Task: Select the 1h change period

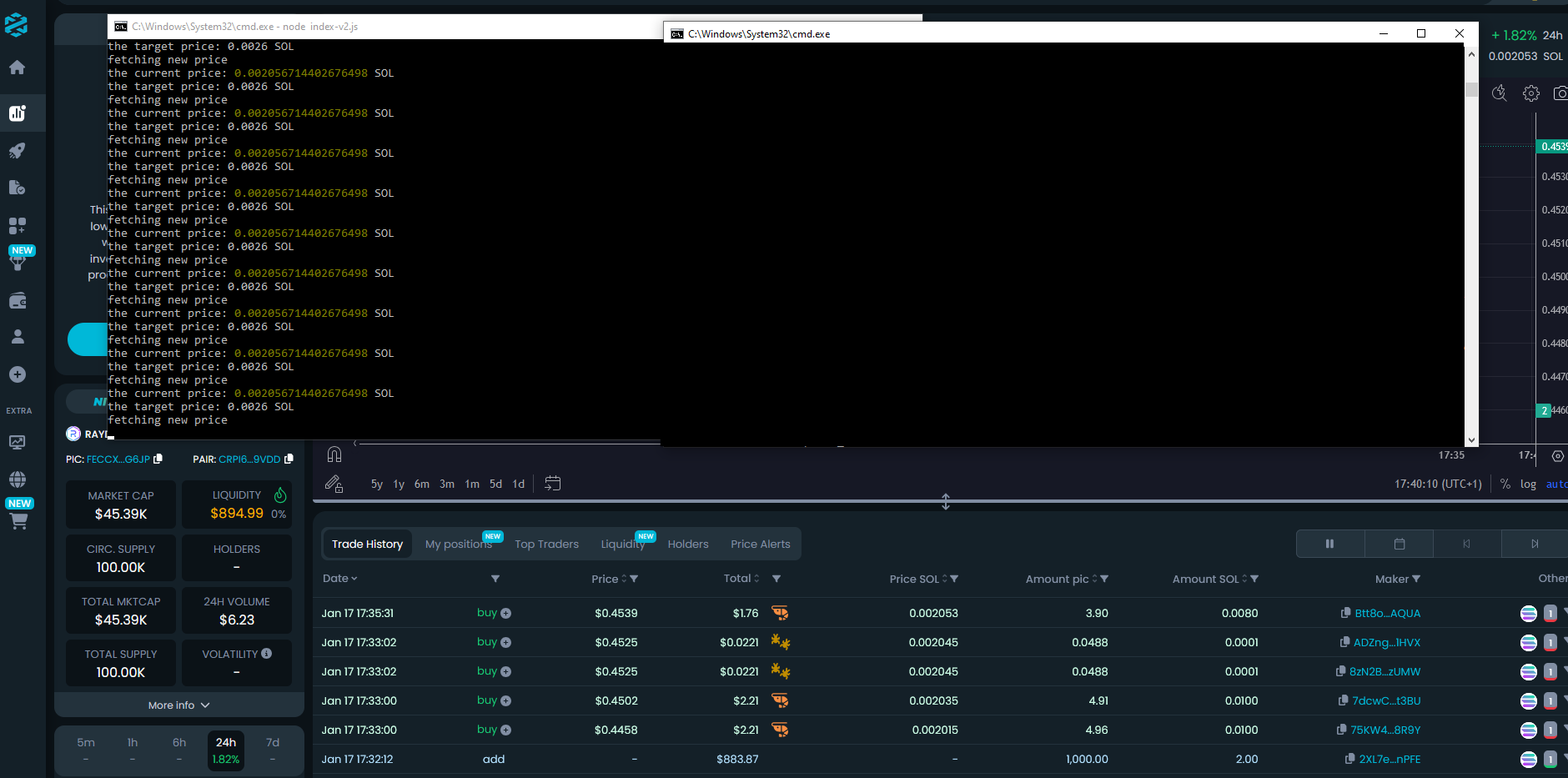Action: click(133, 750)
